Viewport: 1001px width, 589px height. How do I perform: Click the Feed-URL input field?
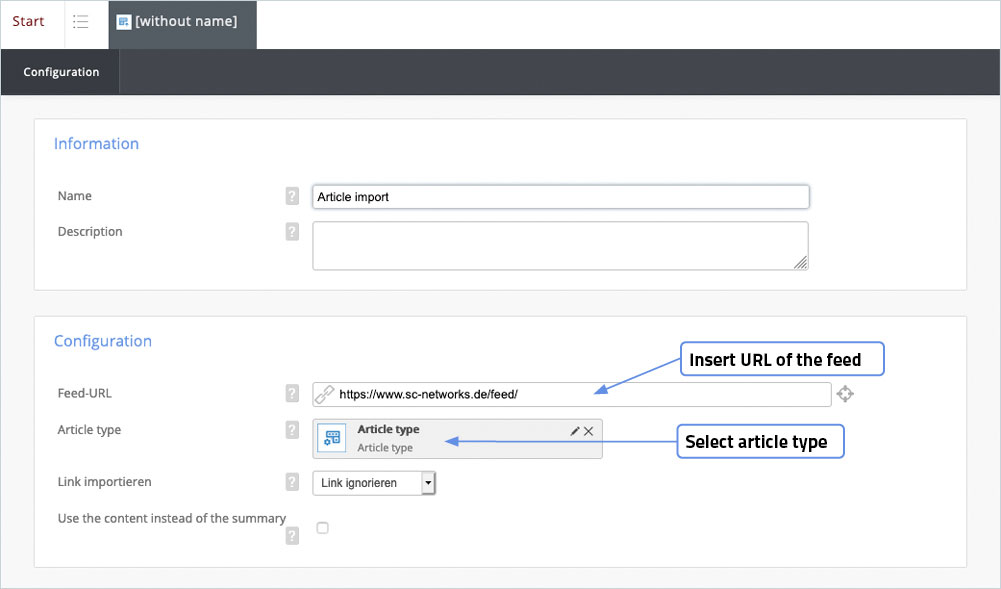(x=572, y=394)
